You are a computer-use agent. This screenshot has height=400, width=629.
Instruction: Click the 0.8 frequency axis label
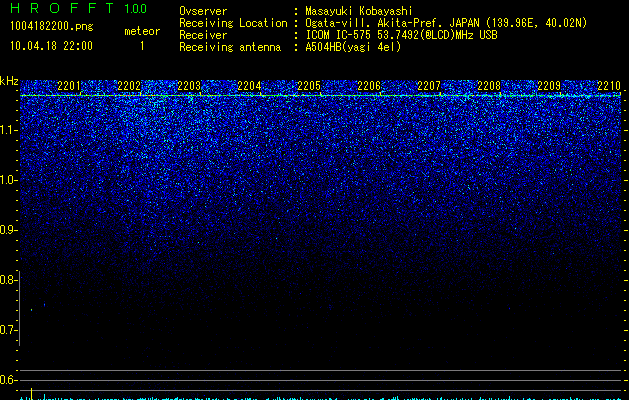pyautogui.click(x=7, y=280)
